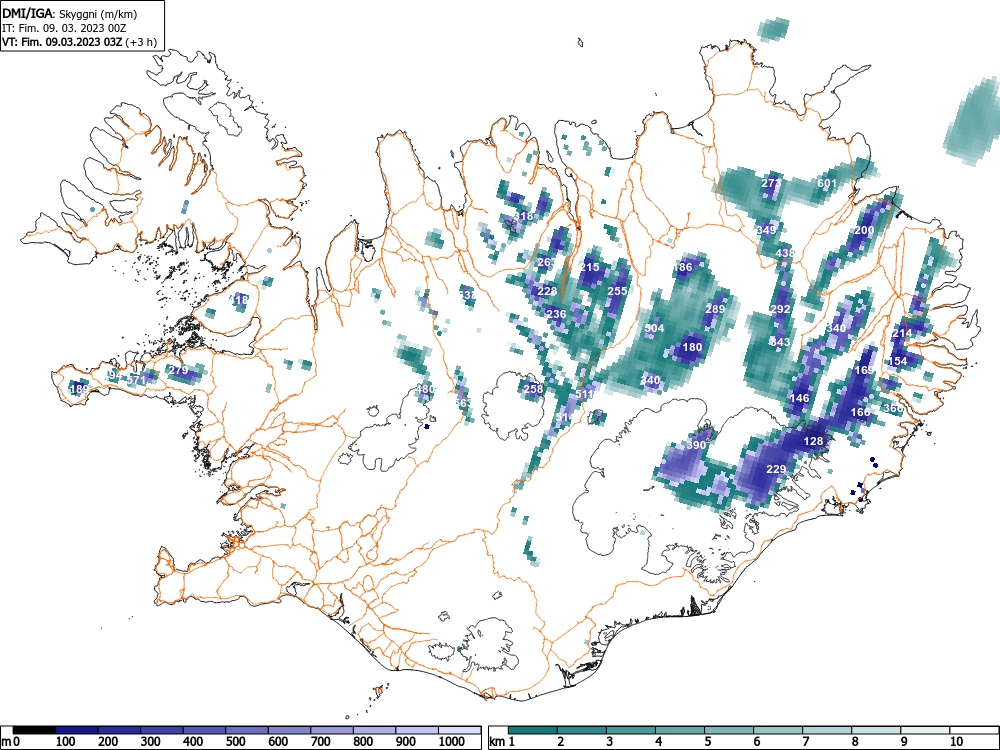Click the visibility value '504' on the map
The width and height of the screenshot is (1000, 750).
point(654,328)
